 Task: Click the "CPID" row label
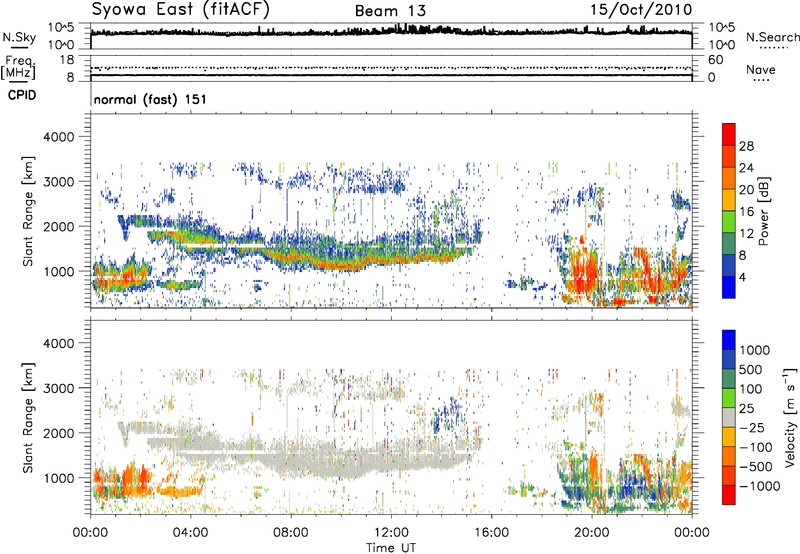pyautogui.click(x=22, y=95)
